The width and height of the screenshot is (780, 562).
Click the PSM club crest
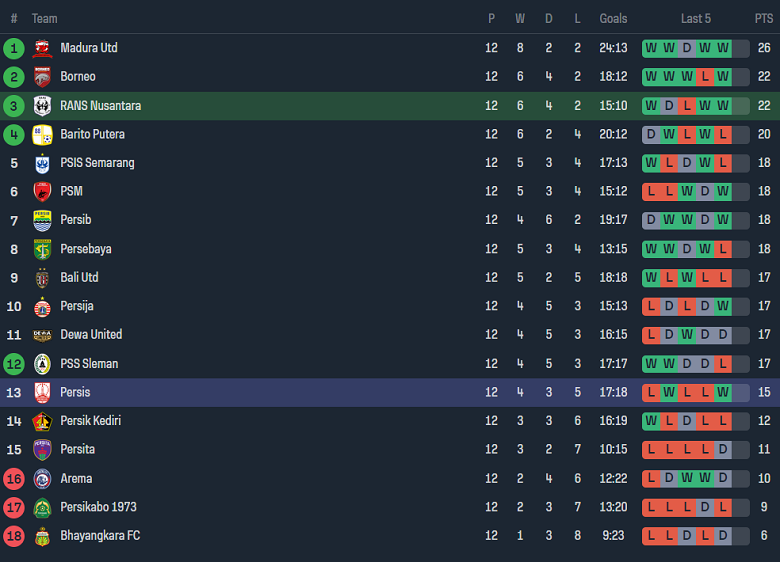pyautogui.click(x=42, y=192)
